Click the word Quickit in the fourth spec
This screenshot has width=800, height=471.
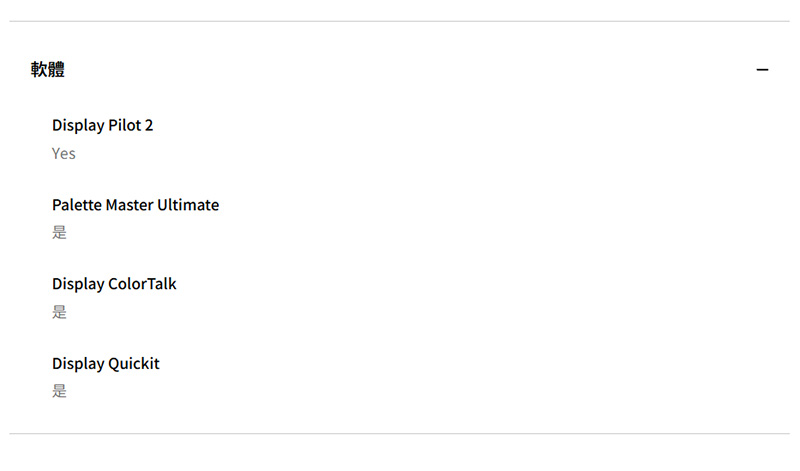pyautogui.click(x=134, y=364)
